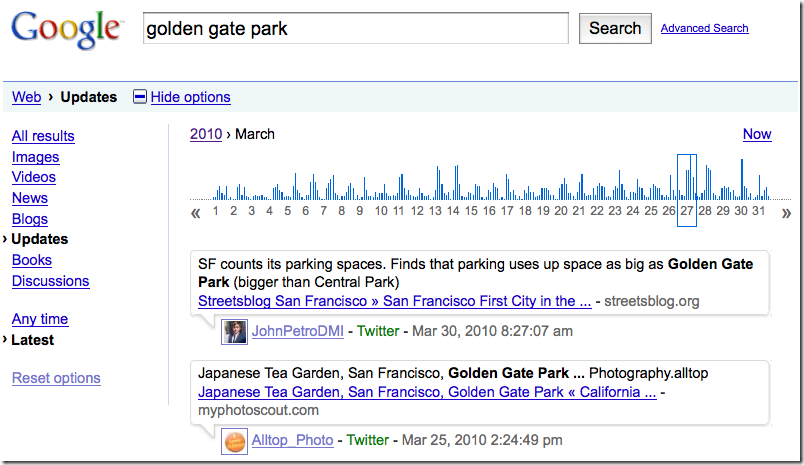Select day 31 on the March timeline
This screenshot has height=465, width=804.
point(759,211)
